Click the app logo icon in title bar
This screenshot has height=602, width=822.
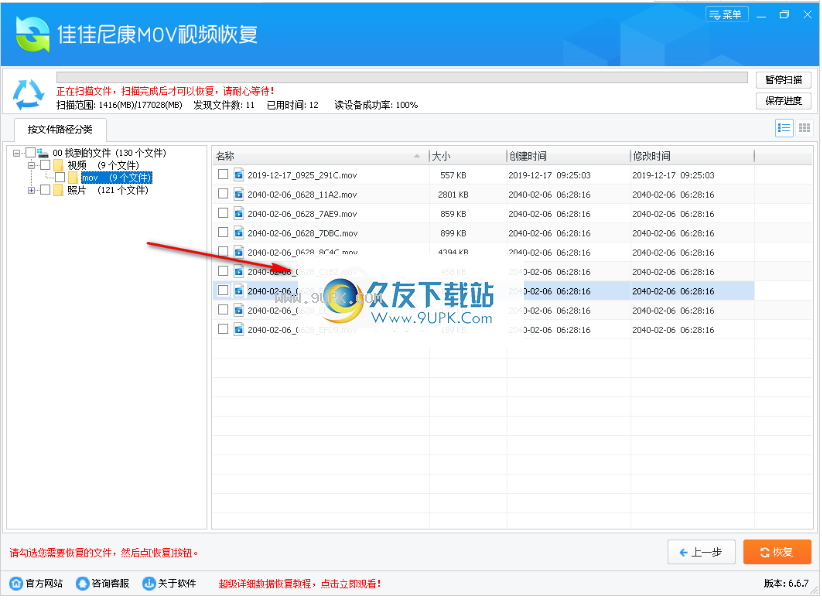click(x=32, y=34)
